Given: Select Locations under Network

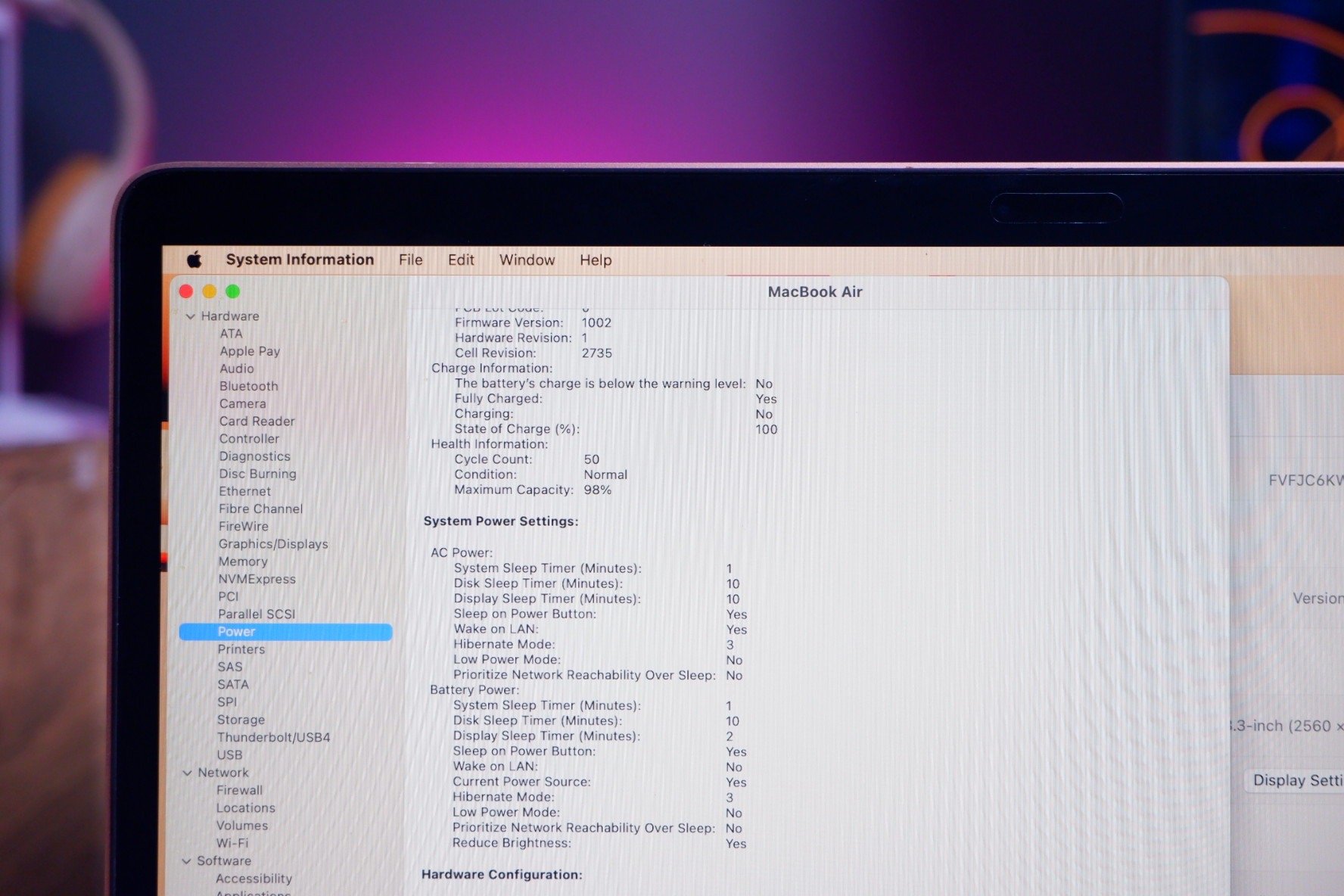Looking at the screenshot, I should pyautogui.click(x=246, y=808).
